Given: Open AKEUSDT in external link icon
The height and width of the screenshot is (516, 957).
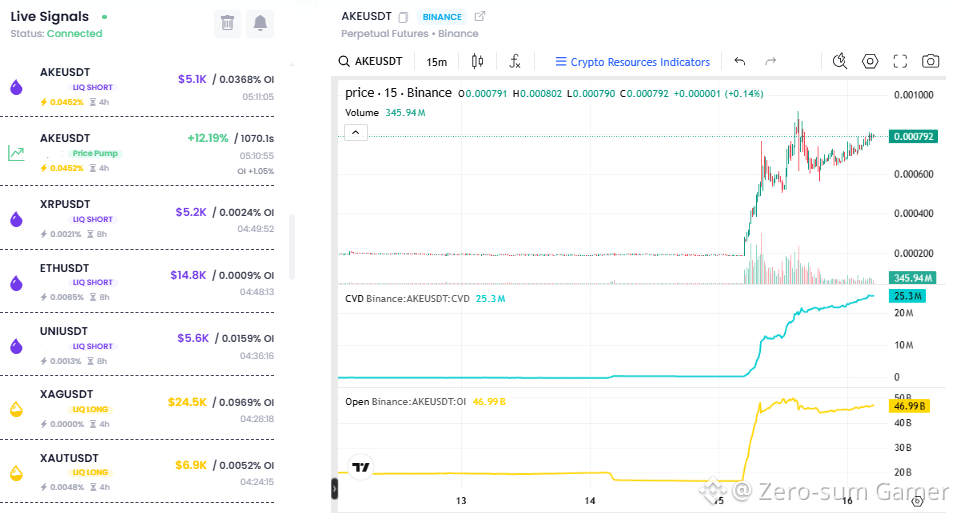Looking at the screenshot, I should (x=480, y=16).
